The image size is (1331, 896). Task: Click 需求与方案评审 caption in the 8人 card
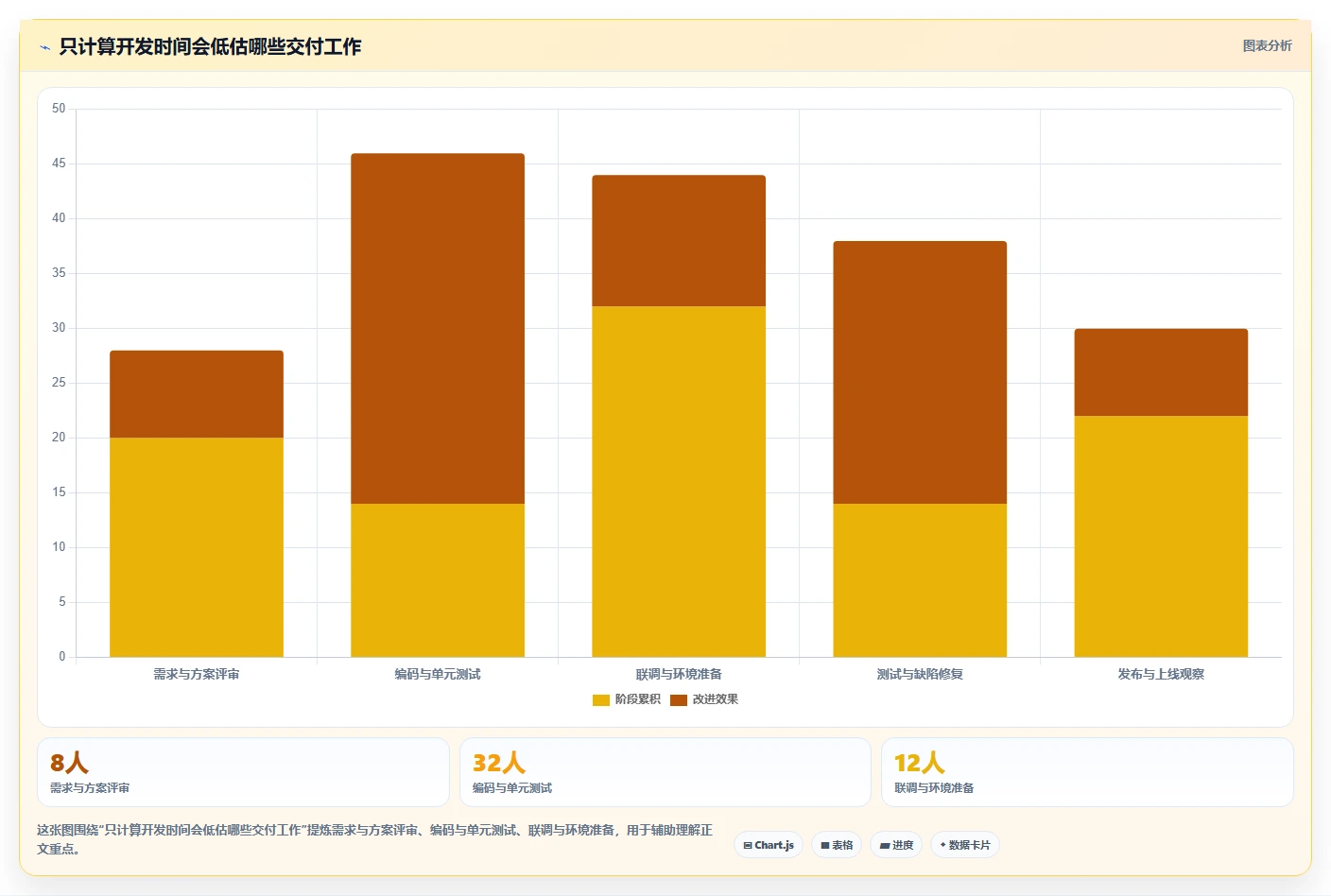pyautogui.click(x=90, y=787)
